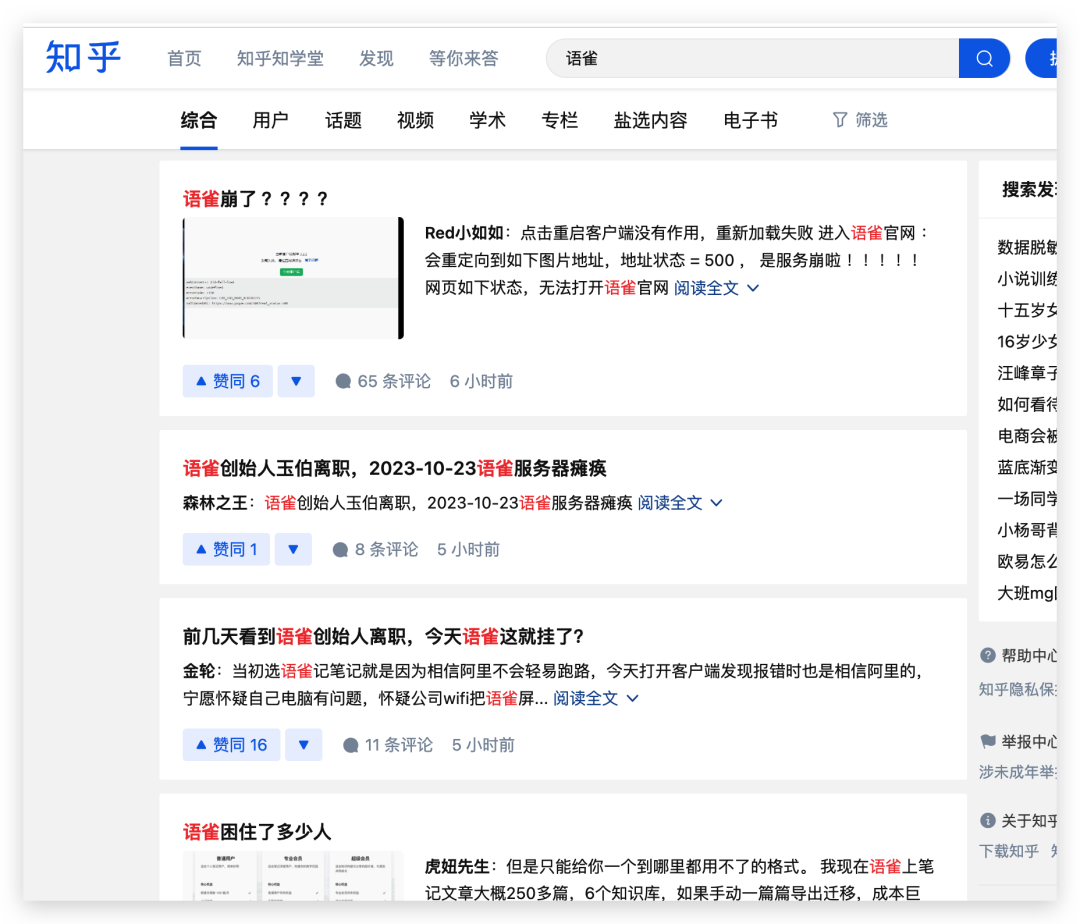Click author name Red小如如
This screenshot has height=924, width=1080.
tap(464, 233)
